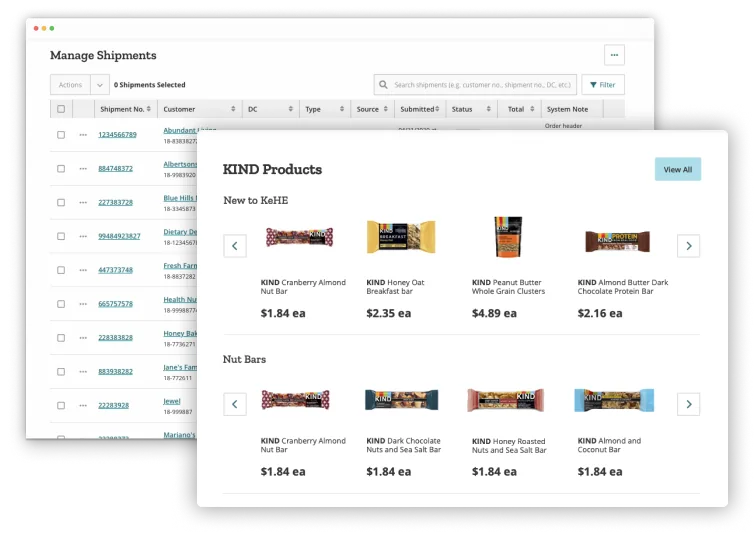
Task: Click the System Note column header
Action: pyautogui.click(x=567, y=109)
